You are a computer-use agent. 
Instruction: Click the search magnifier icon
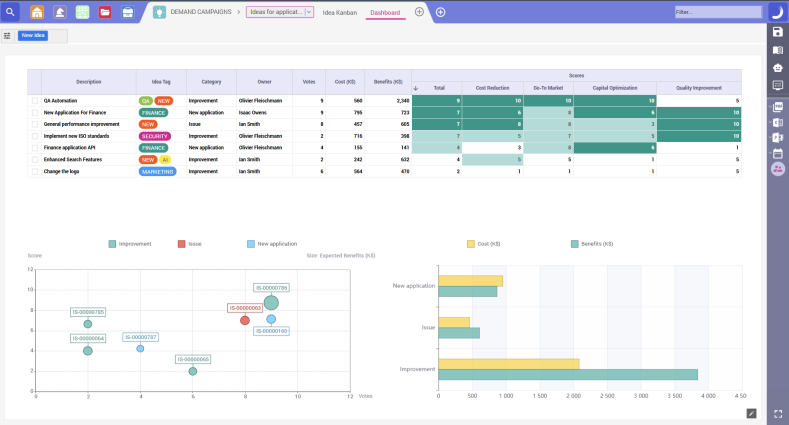click(12, 12)
